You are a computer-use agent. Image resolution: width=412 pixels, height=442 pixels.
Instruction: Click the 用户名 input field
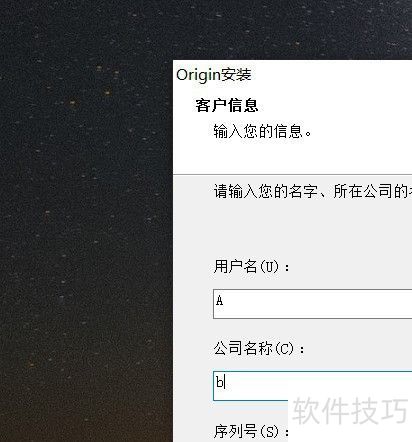(313, 304)
